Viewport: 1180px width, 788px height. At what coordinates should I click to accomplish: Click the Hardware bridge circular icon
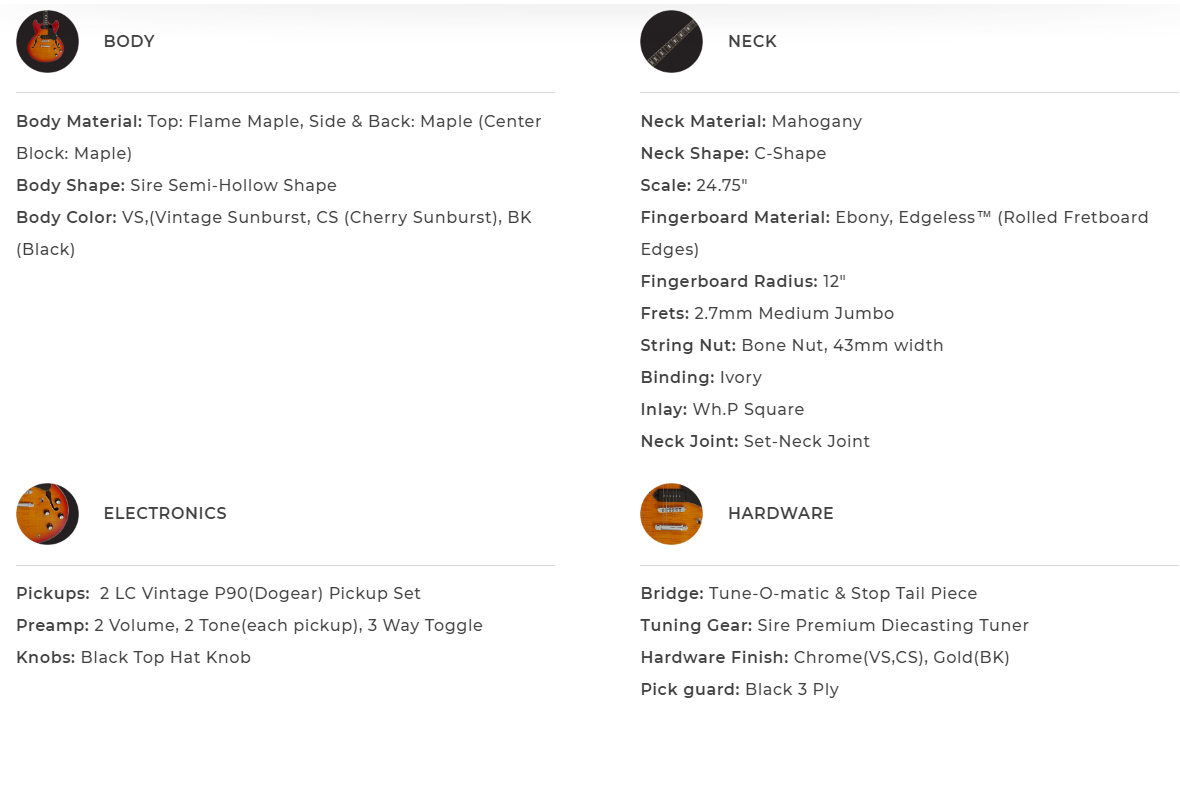(671, 514)
